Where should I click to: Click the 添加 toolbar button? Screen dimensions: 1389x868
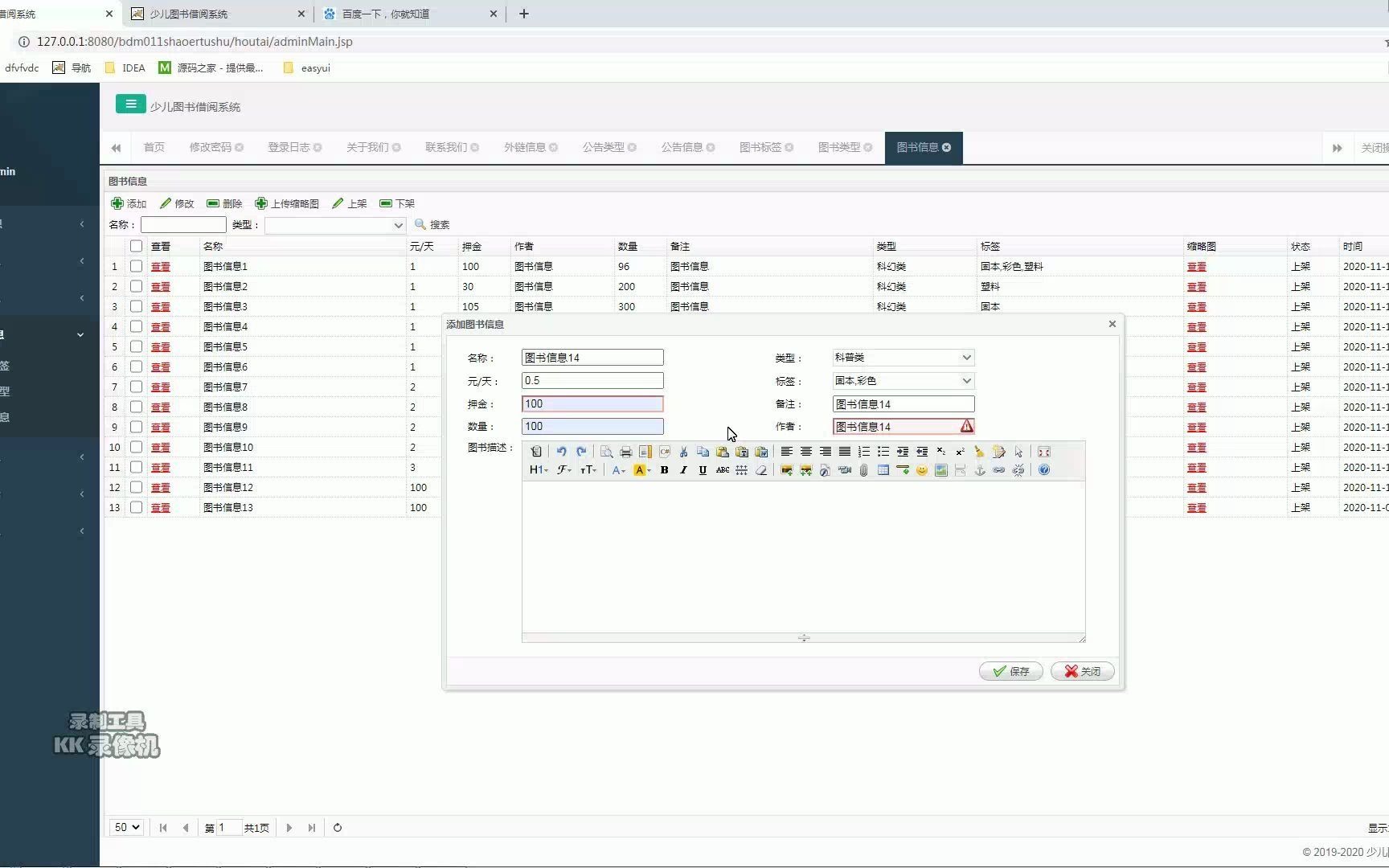[x=129, y=203]
